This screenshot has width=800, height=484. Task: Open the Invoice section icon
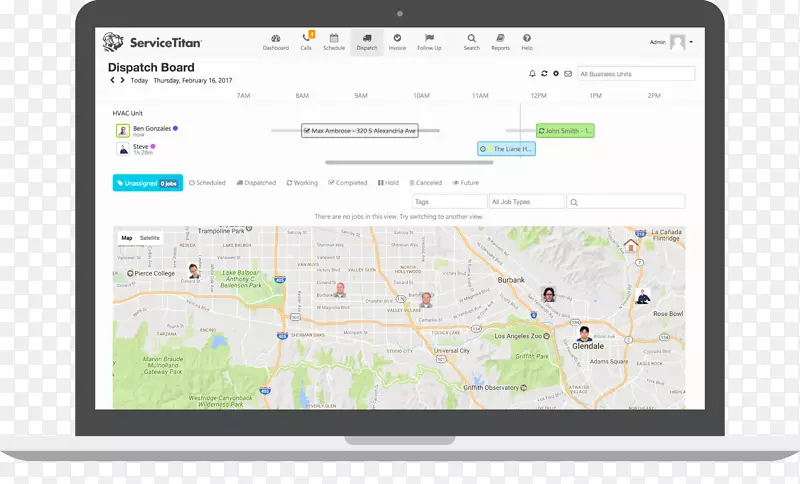point(397,40)
